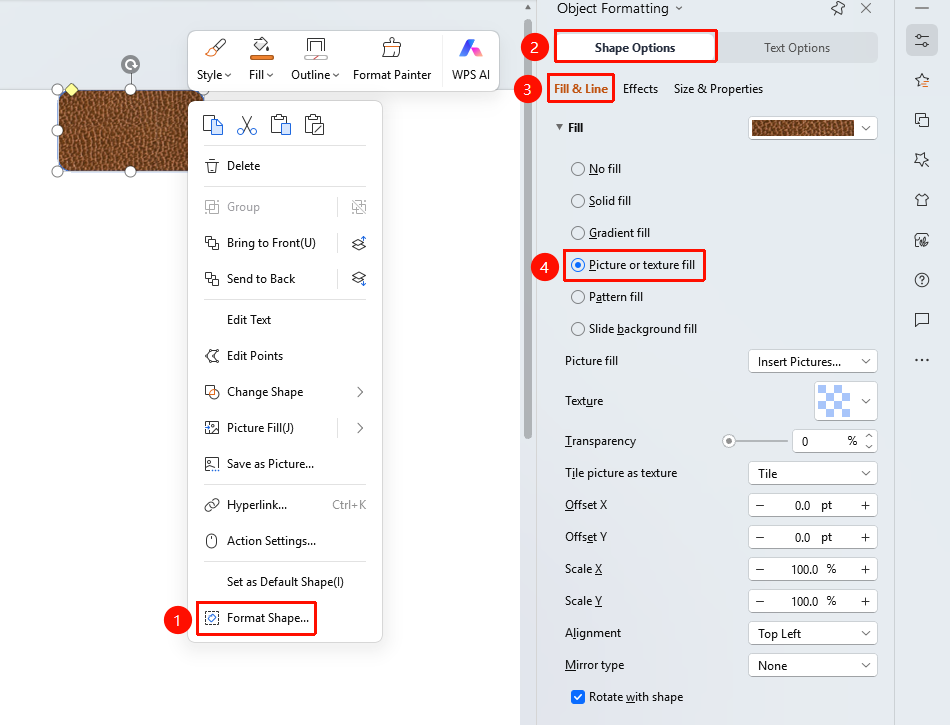Pin the Object Formatting panel
Image resolution: width=950 pixels, height=725 pixels.
pos(838,8)
